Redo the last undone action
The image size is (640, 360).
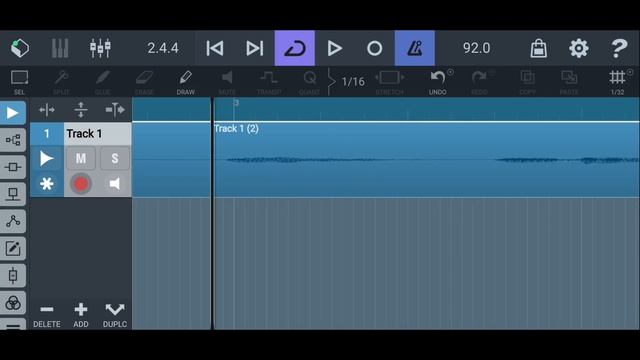pyautogui.click(x=479, y=82)
